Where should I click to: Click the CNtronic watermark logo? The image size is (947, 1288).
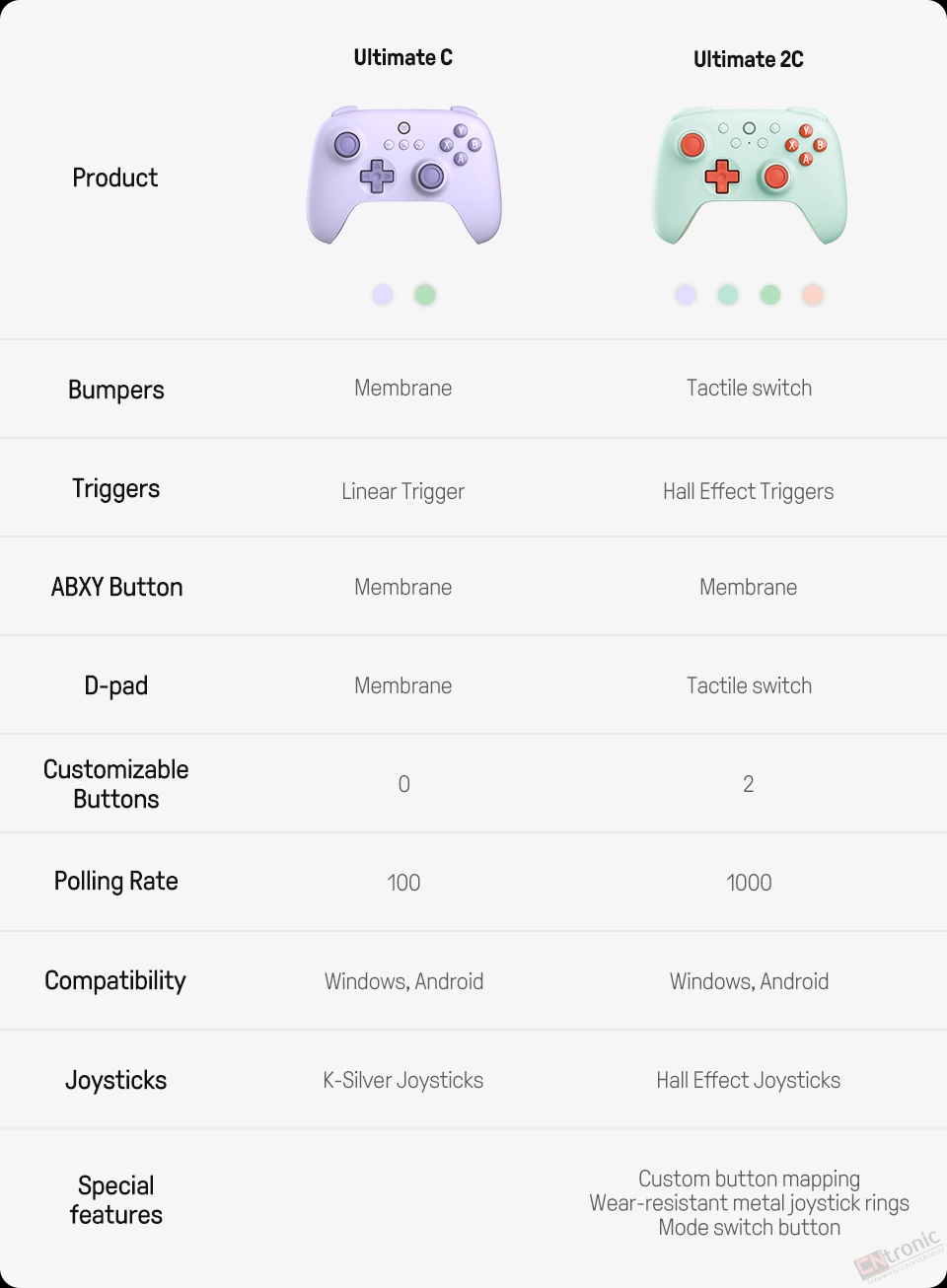point(898,1254)
